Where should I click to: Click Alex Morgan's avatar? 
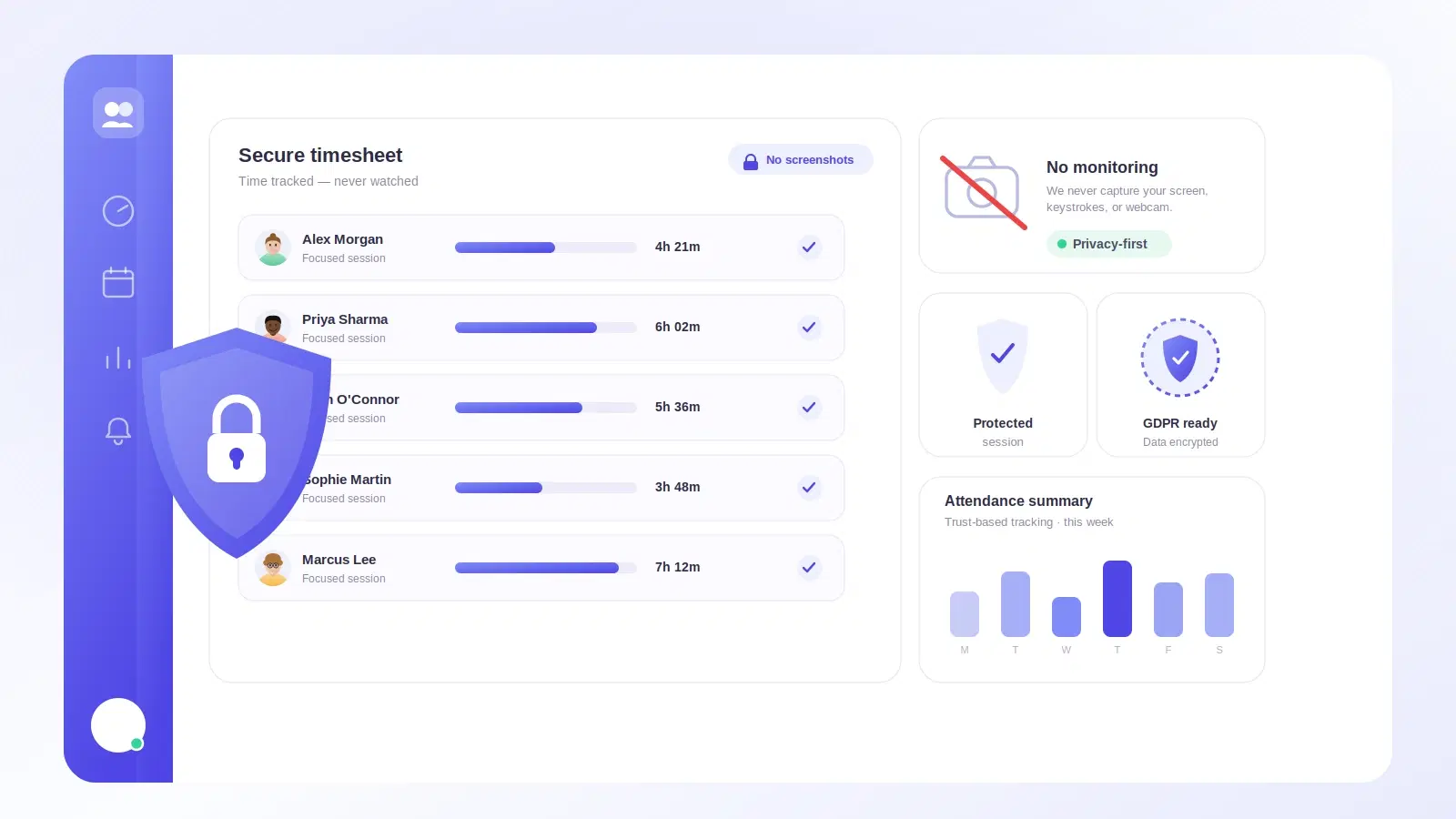coord(273,248)
